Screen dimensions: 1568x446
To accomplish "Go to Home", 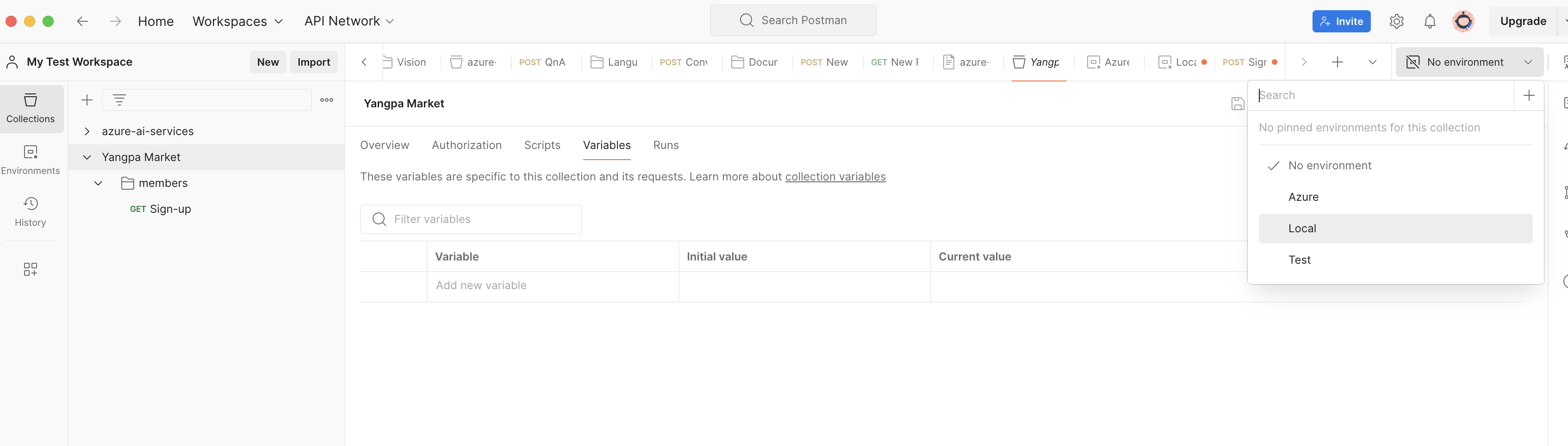I will tap(156, 21).
